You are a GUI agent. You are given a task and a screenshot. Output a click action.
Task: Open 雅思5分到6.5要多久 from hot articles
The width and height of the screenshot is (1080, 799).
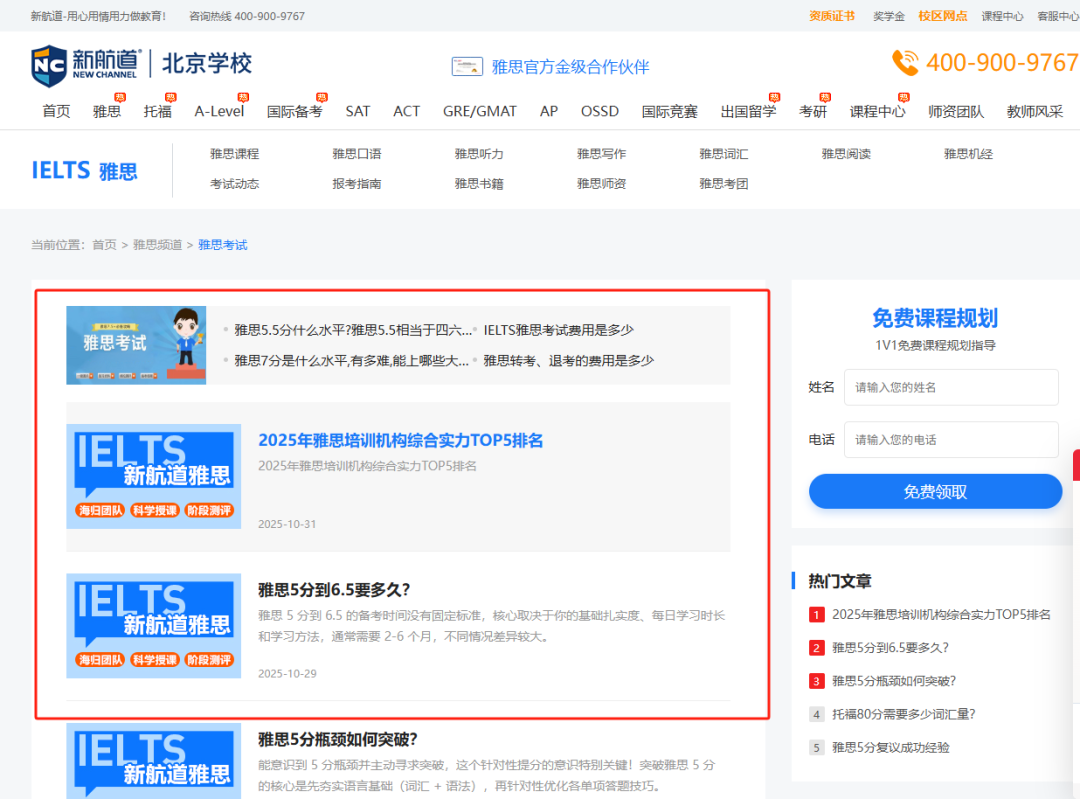click(890, 648)
